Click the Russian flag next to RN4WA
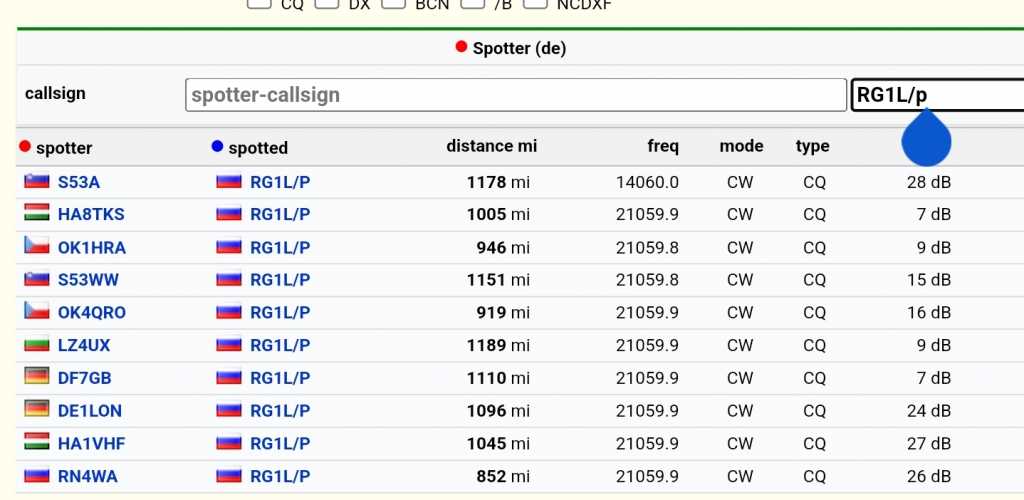The height and width of the screenshot is (500, 1024). (x=37, y=475)
